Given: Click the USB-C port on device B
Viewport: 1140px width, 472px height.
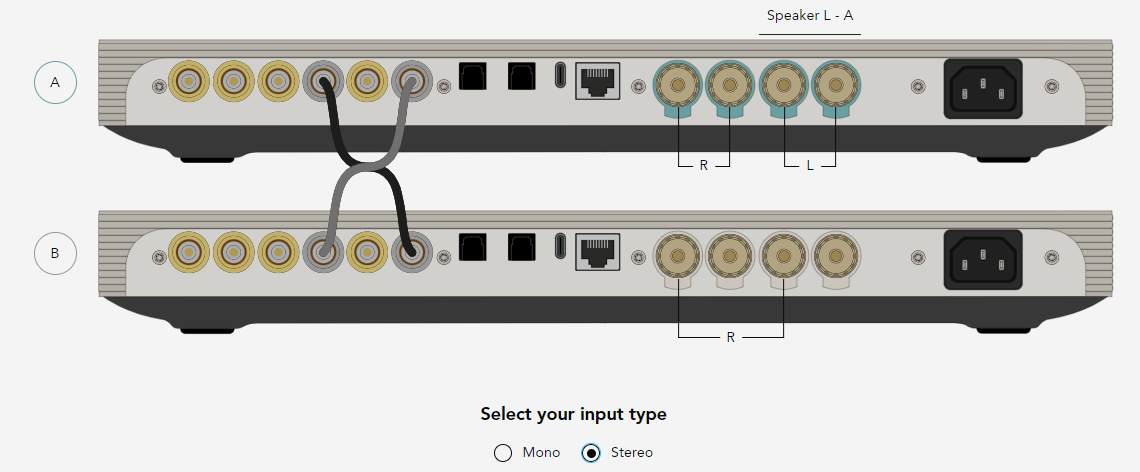Looking at the screenshot, I should [561, 247].
